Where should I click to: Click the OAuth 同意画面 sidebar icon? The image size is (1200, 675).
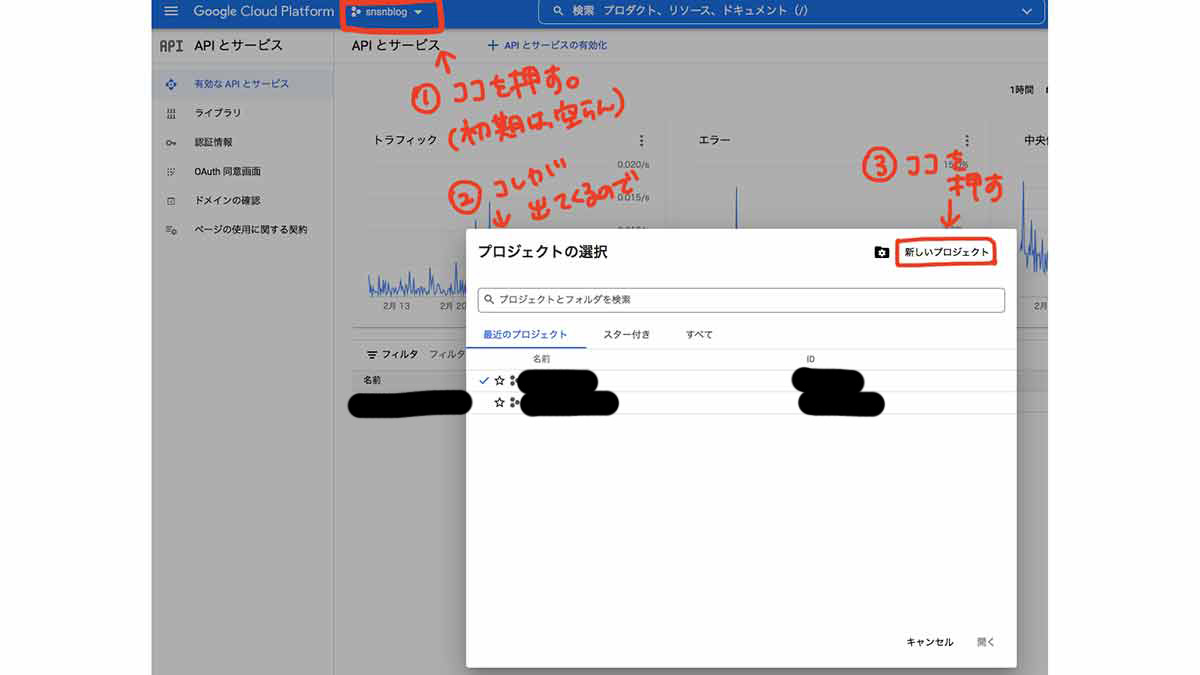pos(170,171)
